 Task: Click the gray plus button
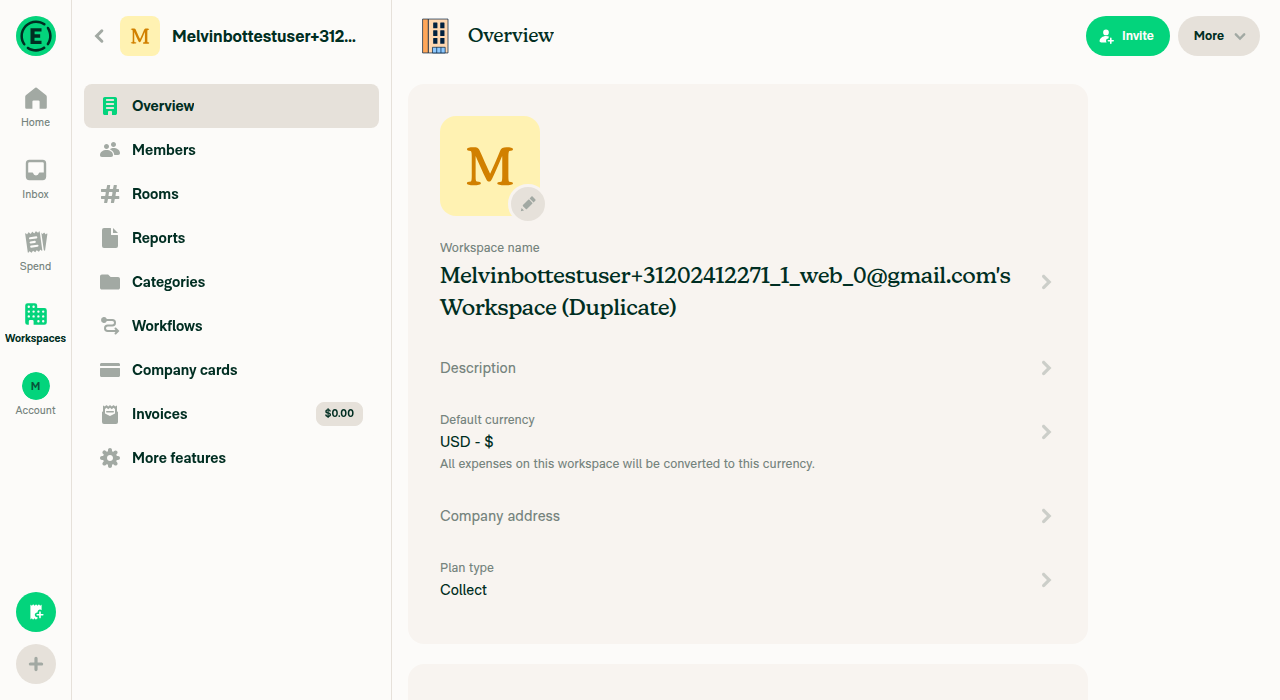36,664
